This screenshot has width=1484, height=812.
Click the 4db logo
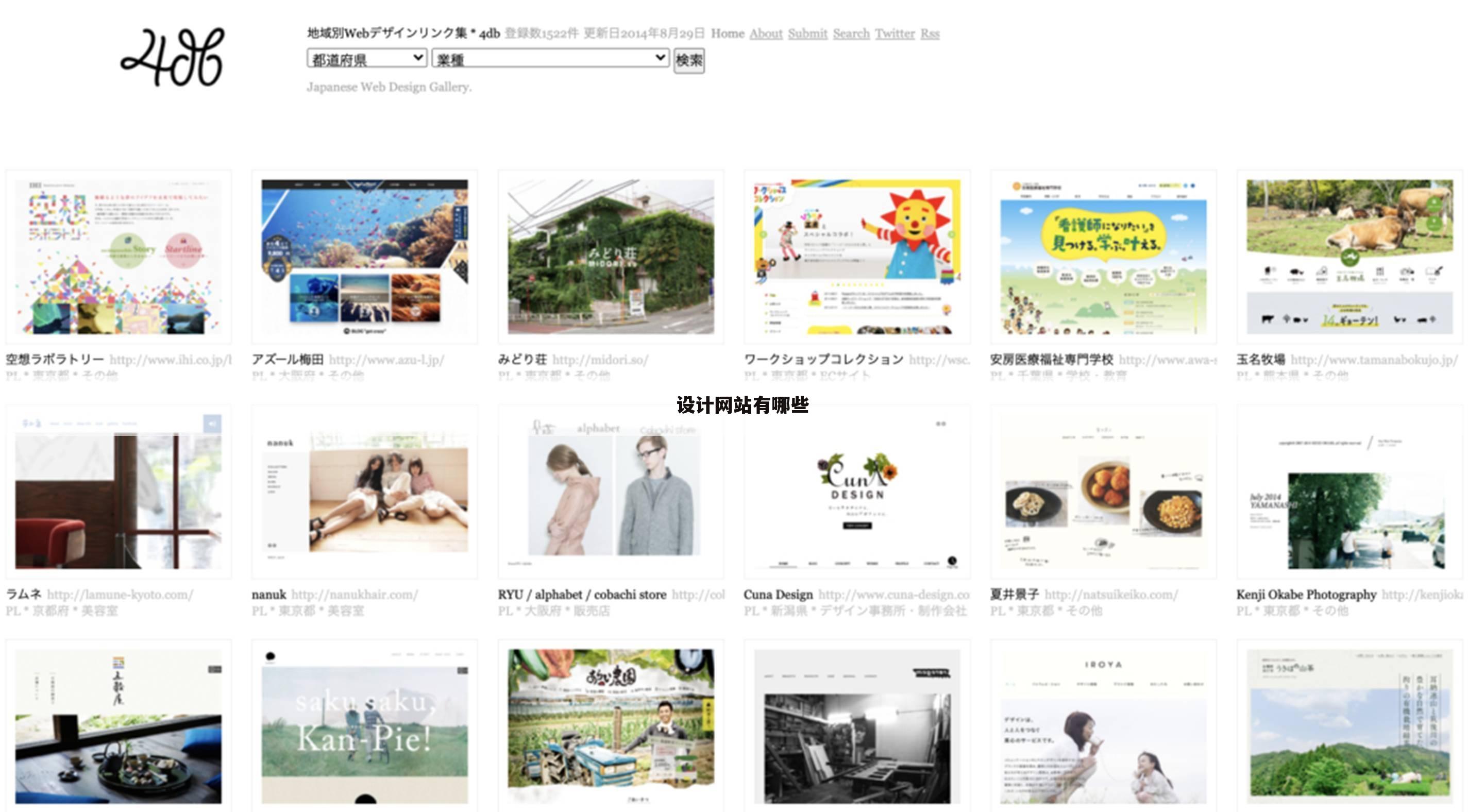click(x=172, y=58)
